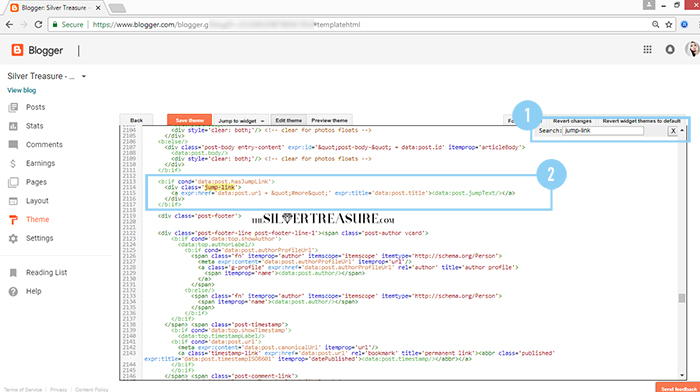Image resolution: width=700 pixels, height=392 pixels.
Task: Open the Earnings dollar icon
Action: (13, 163)
